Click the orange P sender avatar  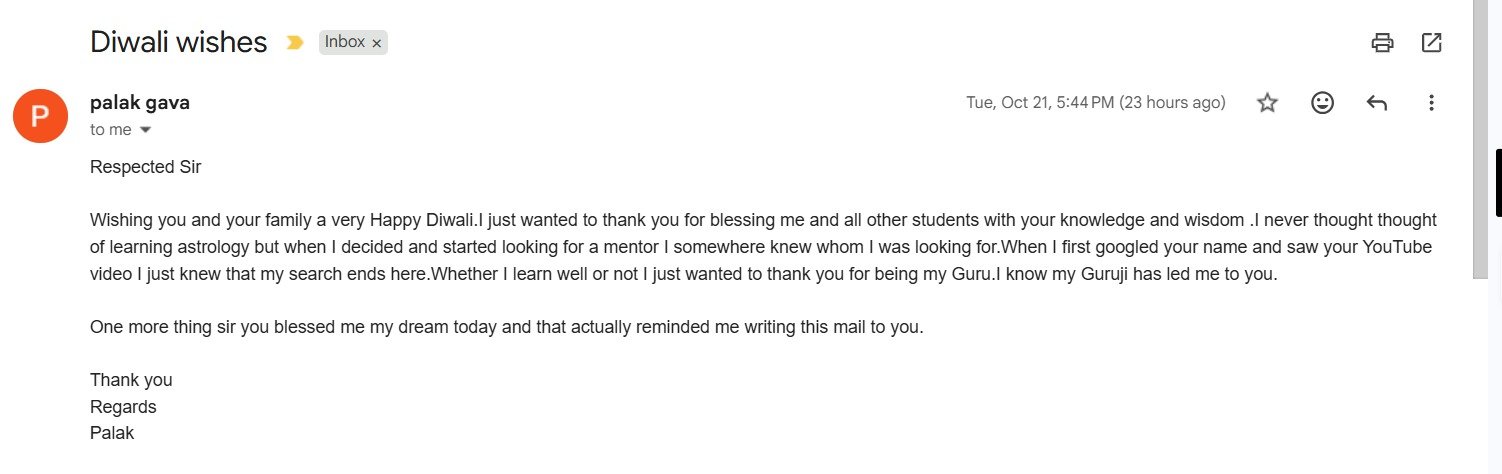tap(39, 116)
